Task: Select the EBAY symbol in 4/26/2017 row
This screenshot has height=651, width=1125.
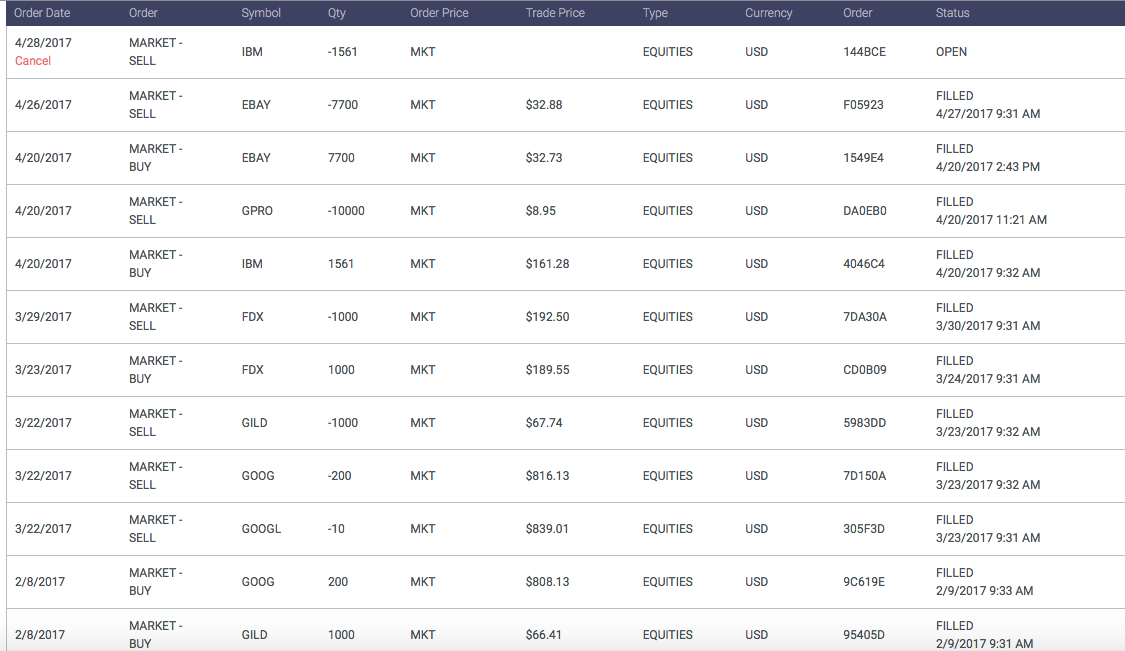Action: click(x=256, y=105)
